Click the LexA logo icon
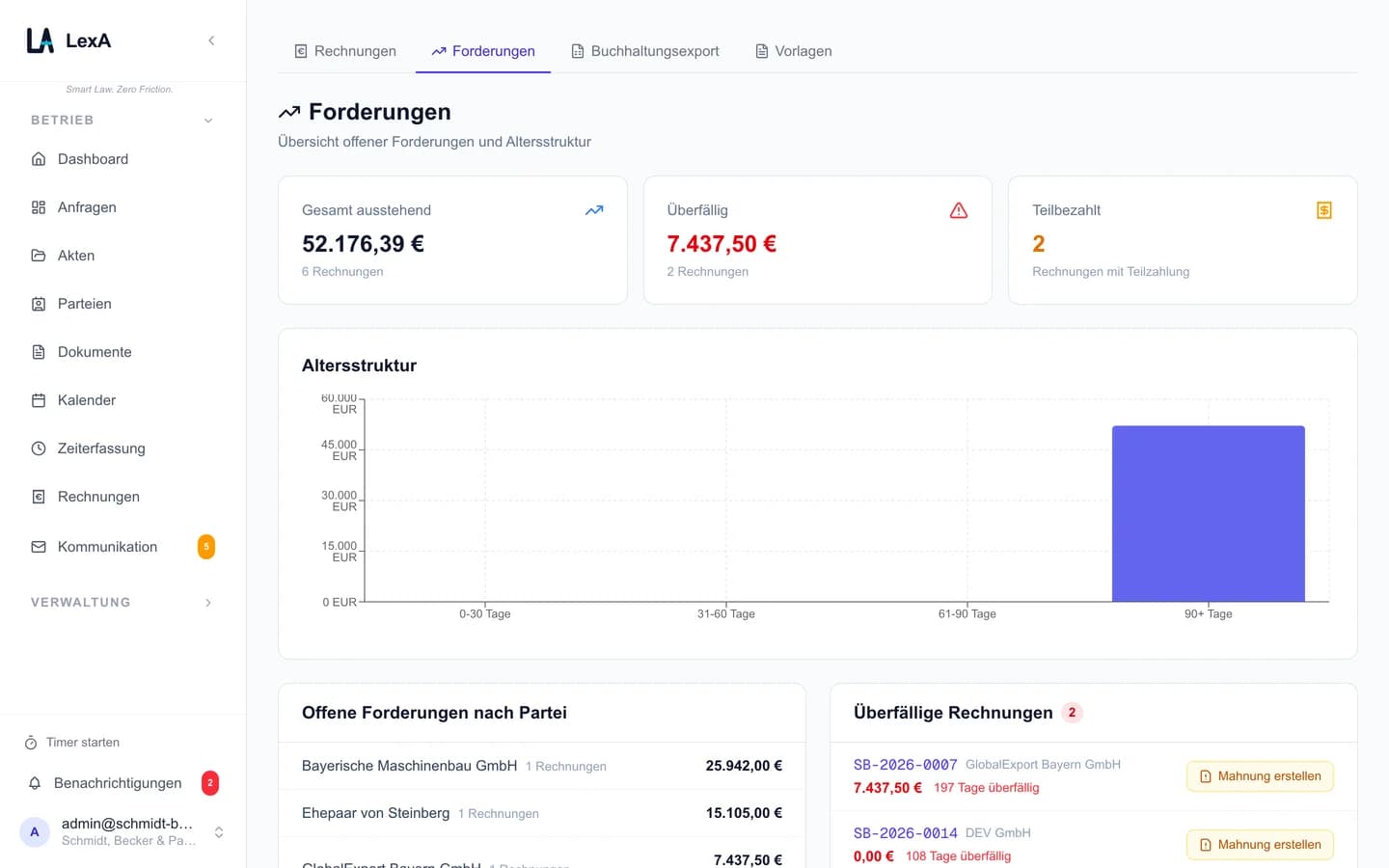The width and height of the screenshot is (1389, 868). pyautogui.click(x=40, y=41)
